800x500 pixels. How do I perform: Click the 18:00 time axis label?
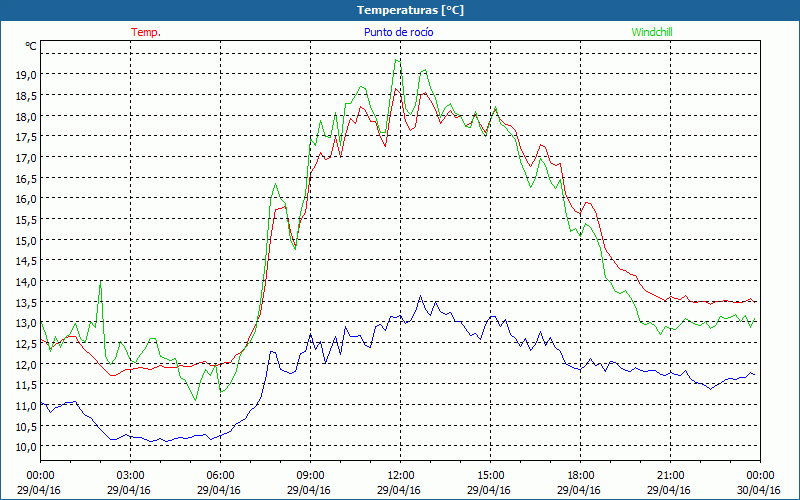pyautogui.click(x=581, y=476)
